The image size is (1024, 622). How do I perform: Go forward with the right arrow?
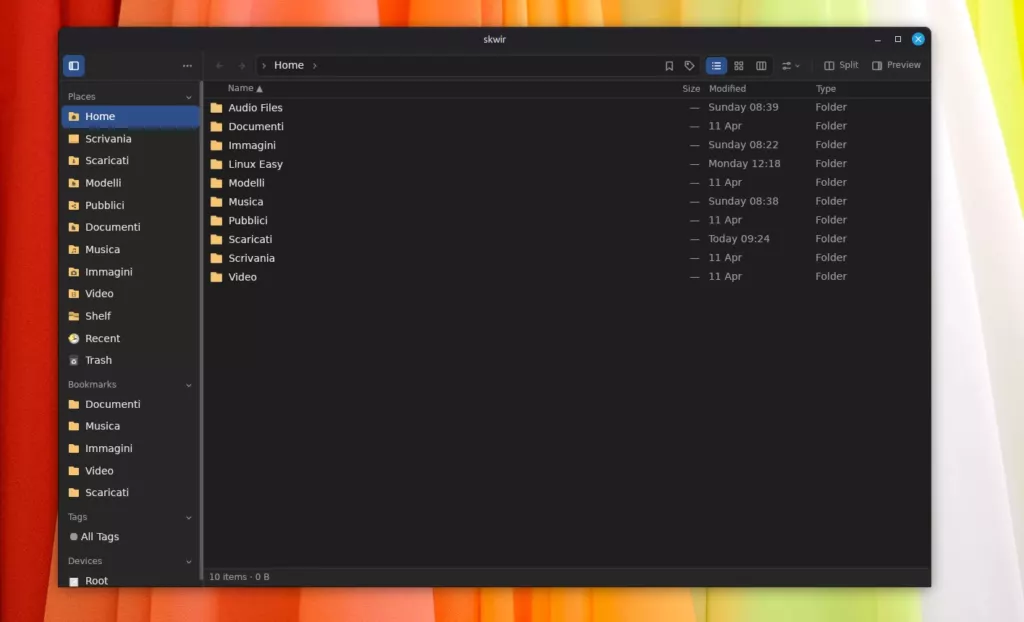point(242,65)
